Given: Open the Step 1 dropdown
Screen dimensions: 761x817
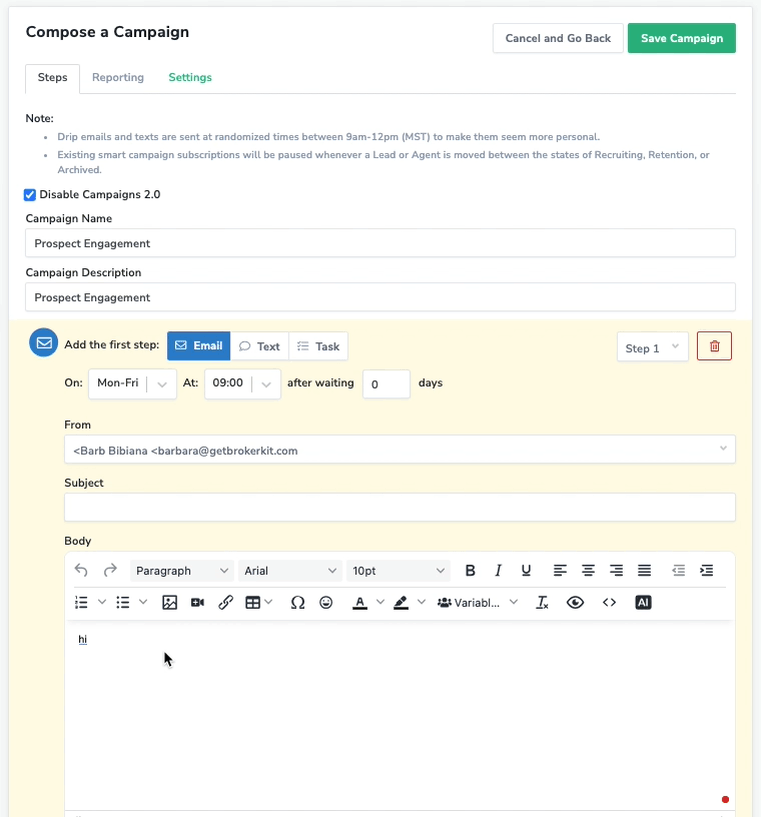Looking at the screenshot, I should [x=652, y=348].
